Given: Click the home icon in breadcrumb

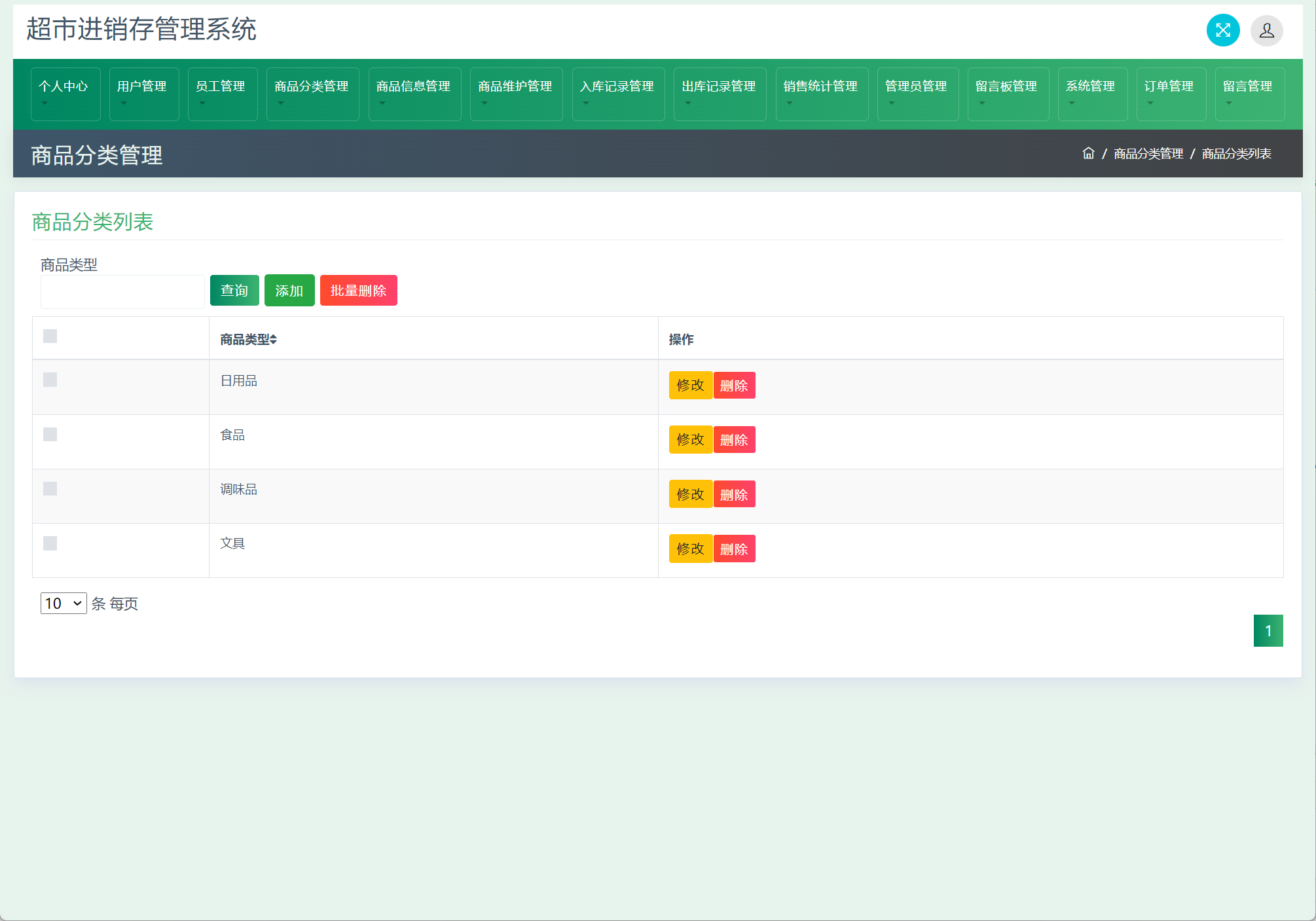Looking at the screenshot, I should tap(1088, 153).
